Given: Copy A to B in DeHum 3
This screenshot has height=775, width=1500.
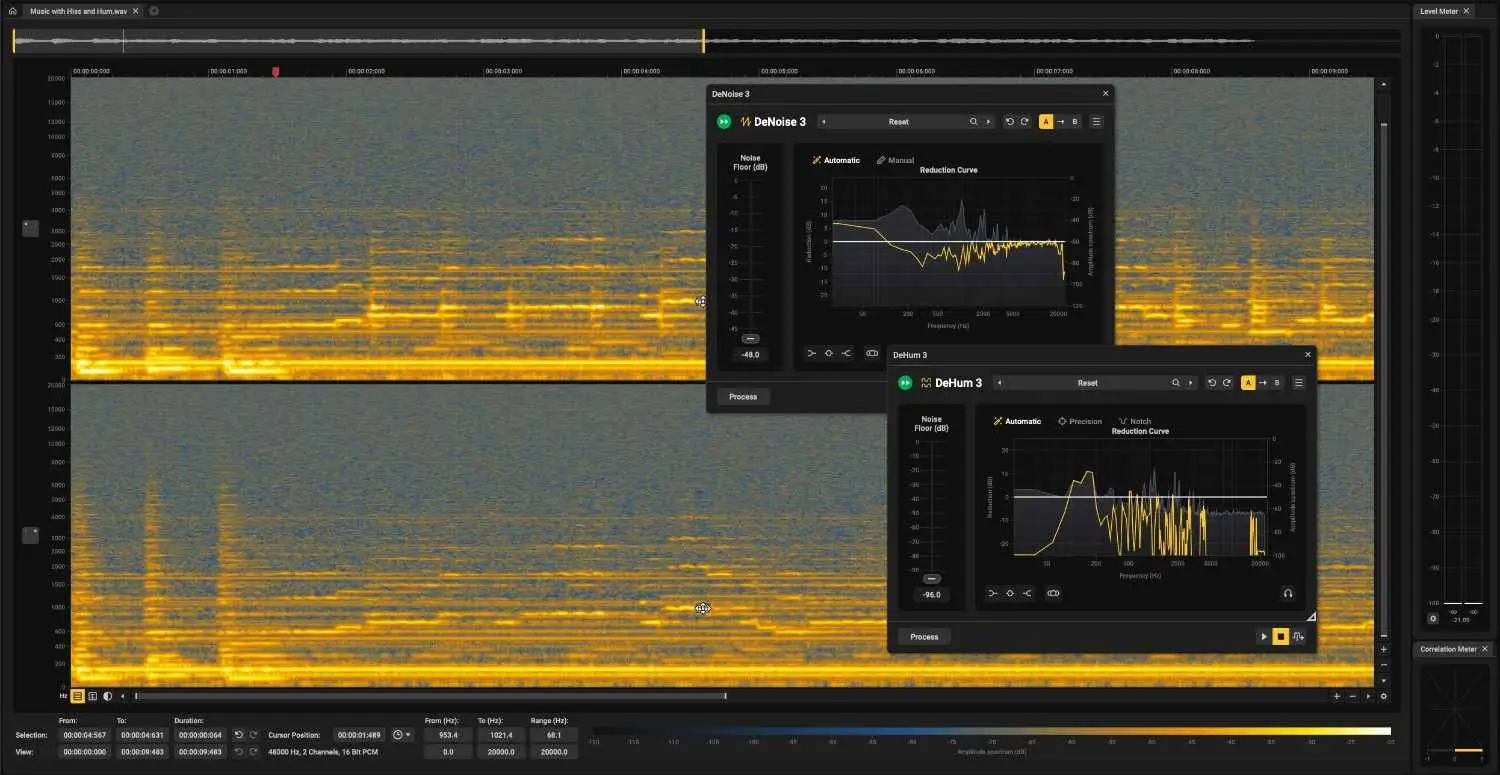Looking at the screenshot, I should click(x=1263, y=383).
